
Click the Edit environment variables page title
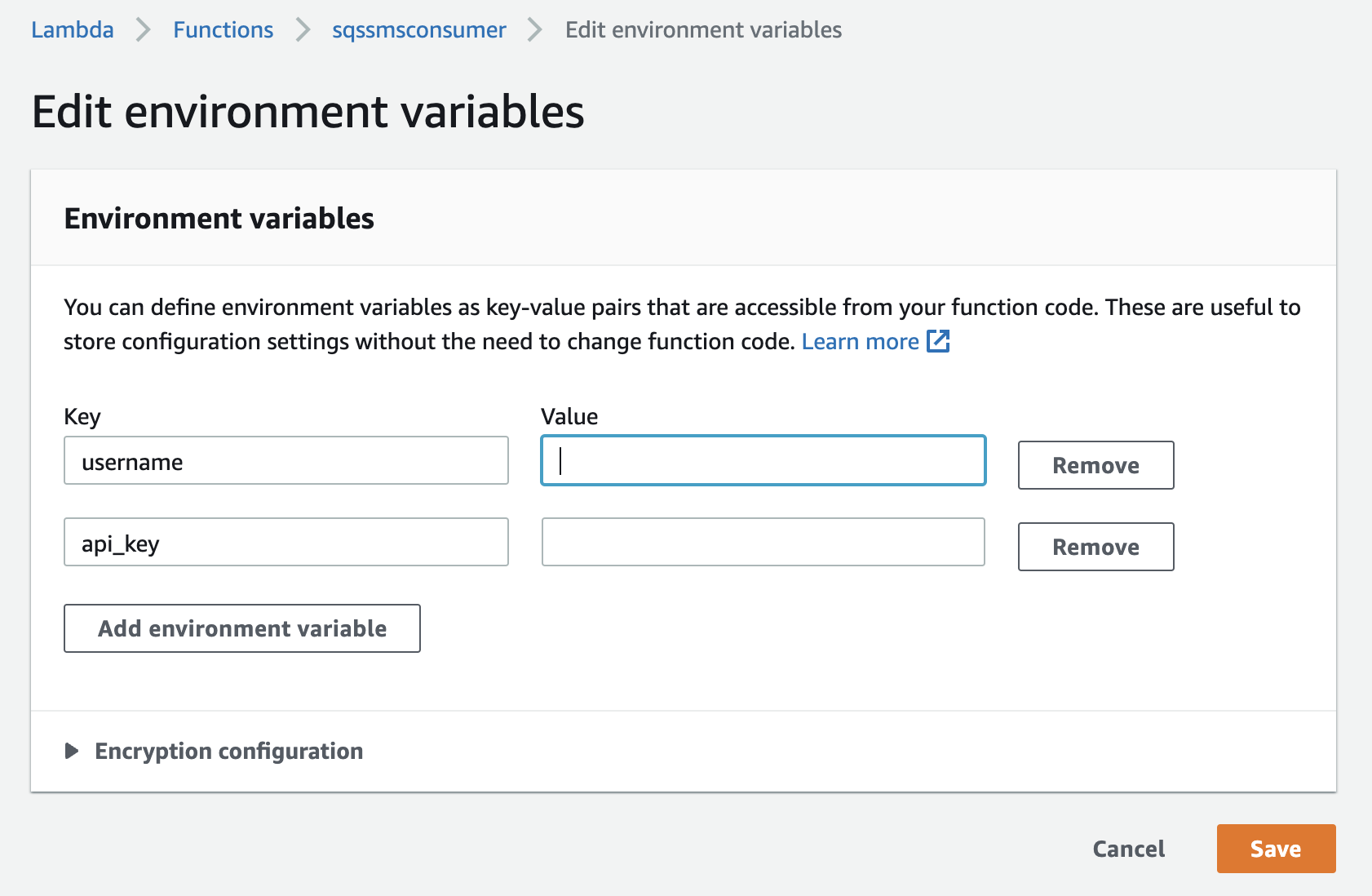pyautogui.click(x=308, y=112)
